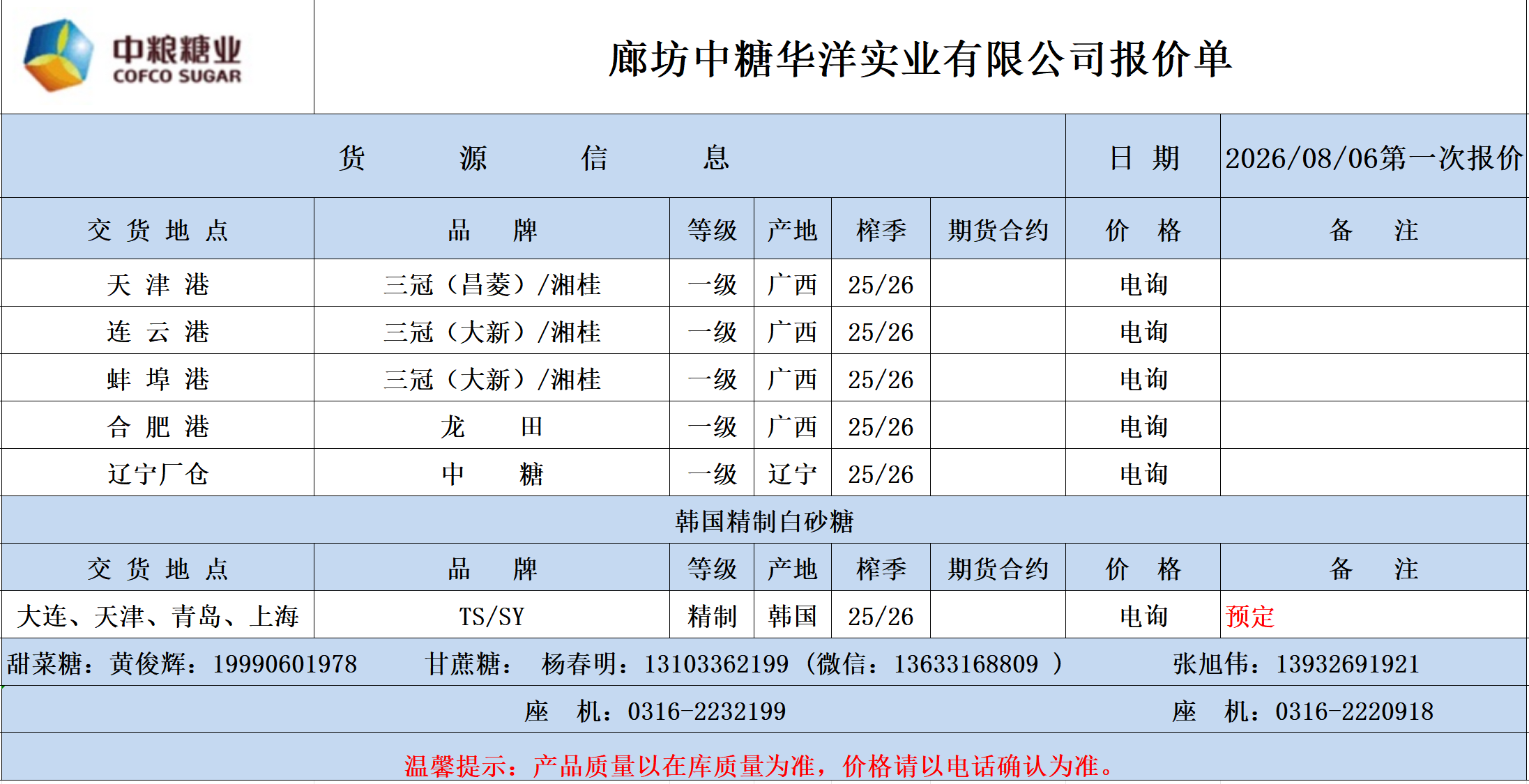1529x784 pixels.
Task: Select the 天津港 delivery location cell
Action: (158, 284)
